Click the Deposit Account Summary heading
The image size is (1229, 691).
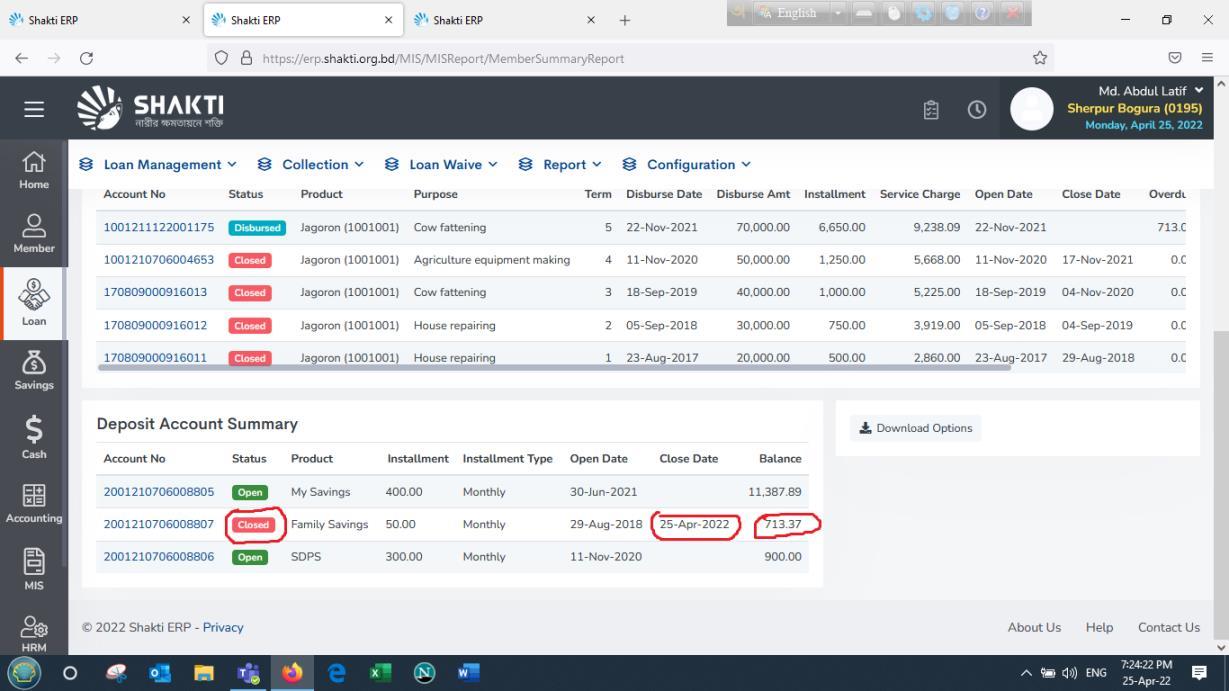click(x=197, y=424)
